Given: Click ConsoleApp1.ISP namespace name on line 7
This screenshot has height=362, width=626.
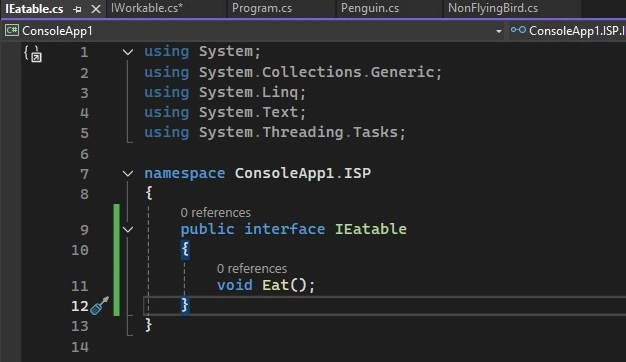Looking at the screenshot, I should point(303,174).
